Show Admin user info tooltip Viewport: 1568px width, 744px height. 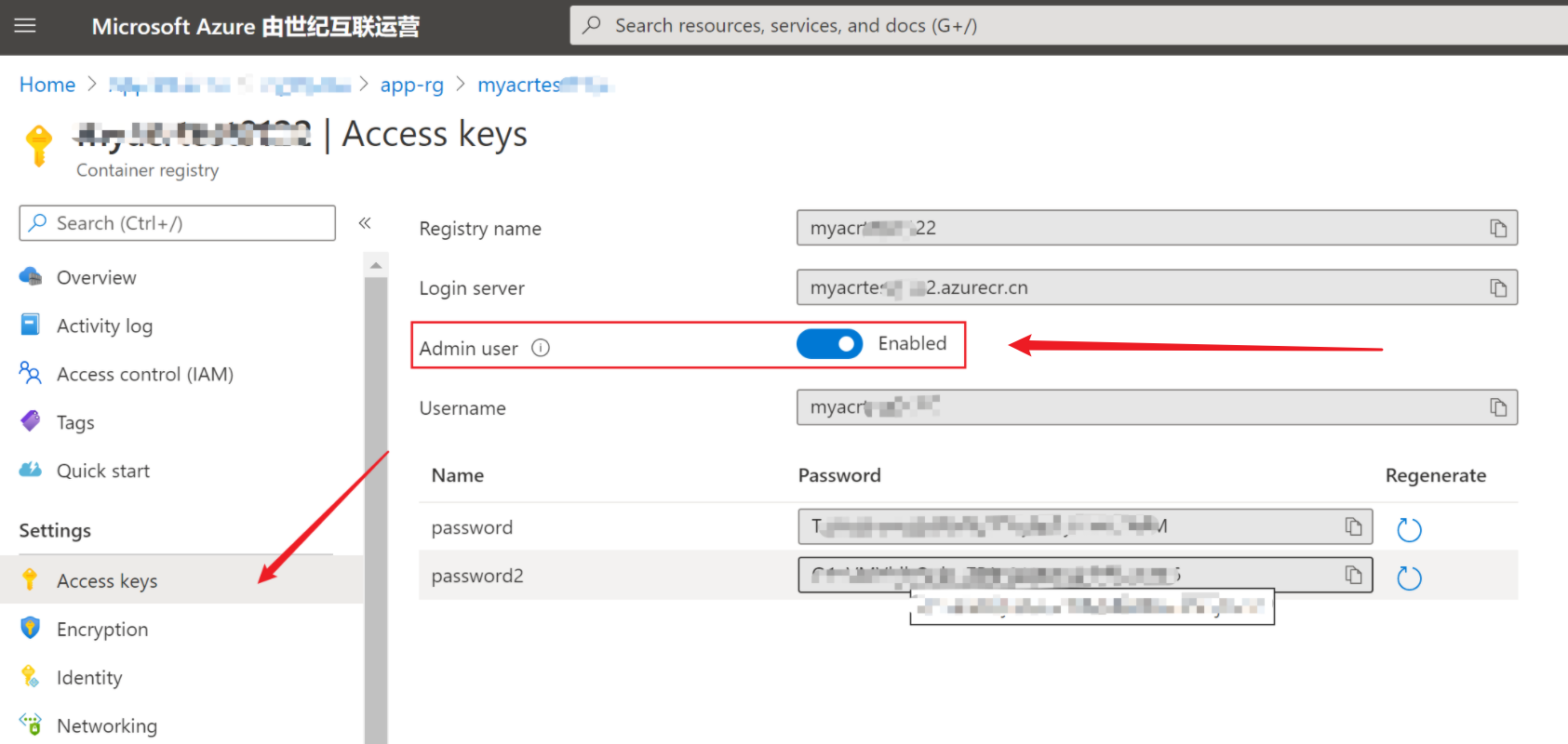541,348
